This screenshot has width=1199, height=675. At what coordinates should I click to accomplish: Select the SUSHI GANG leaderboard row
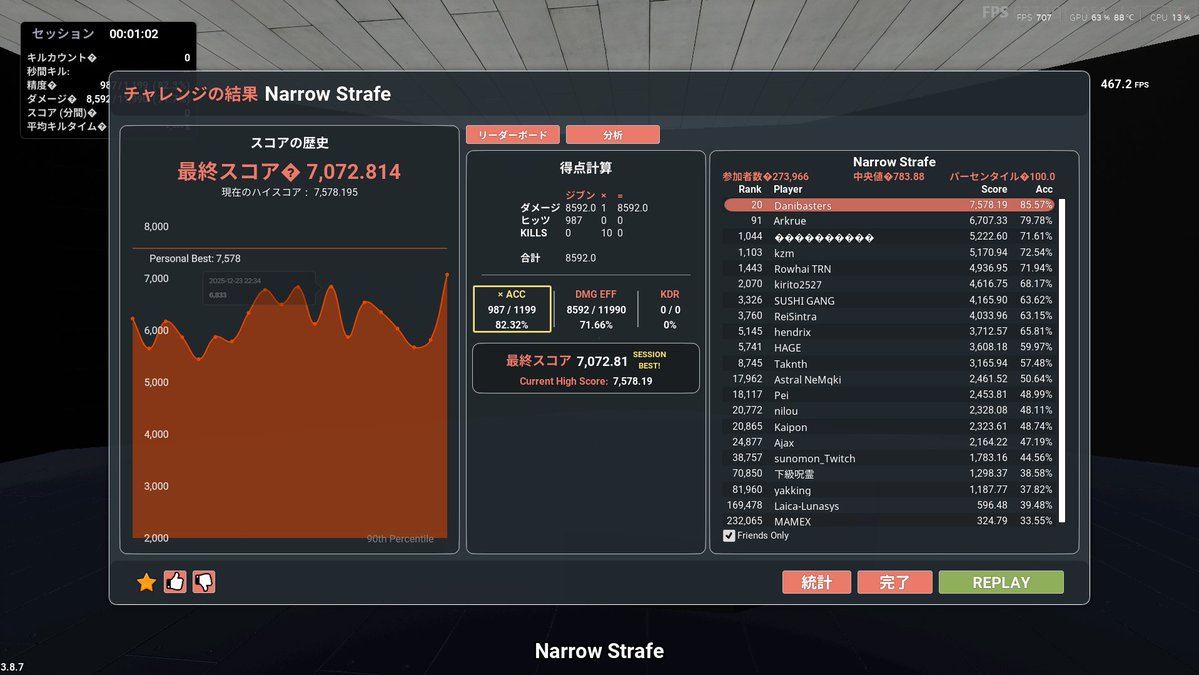click(x=889, y=300)
